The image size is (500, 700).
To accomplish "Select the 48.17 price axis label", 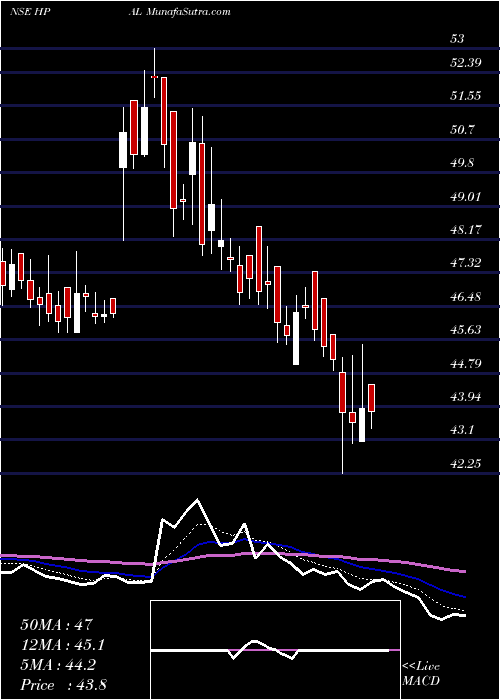I will point(465,229).
